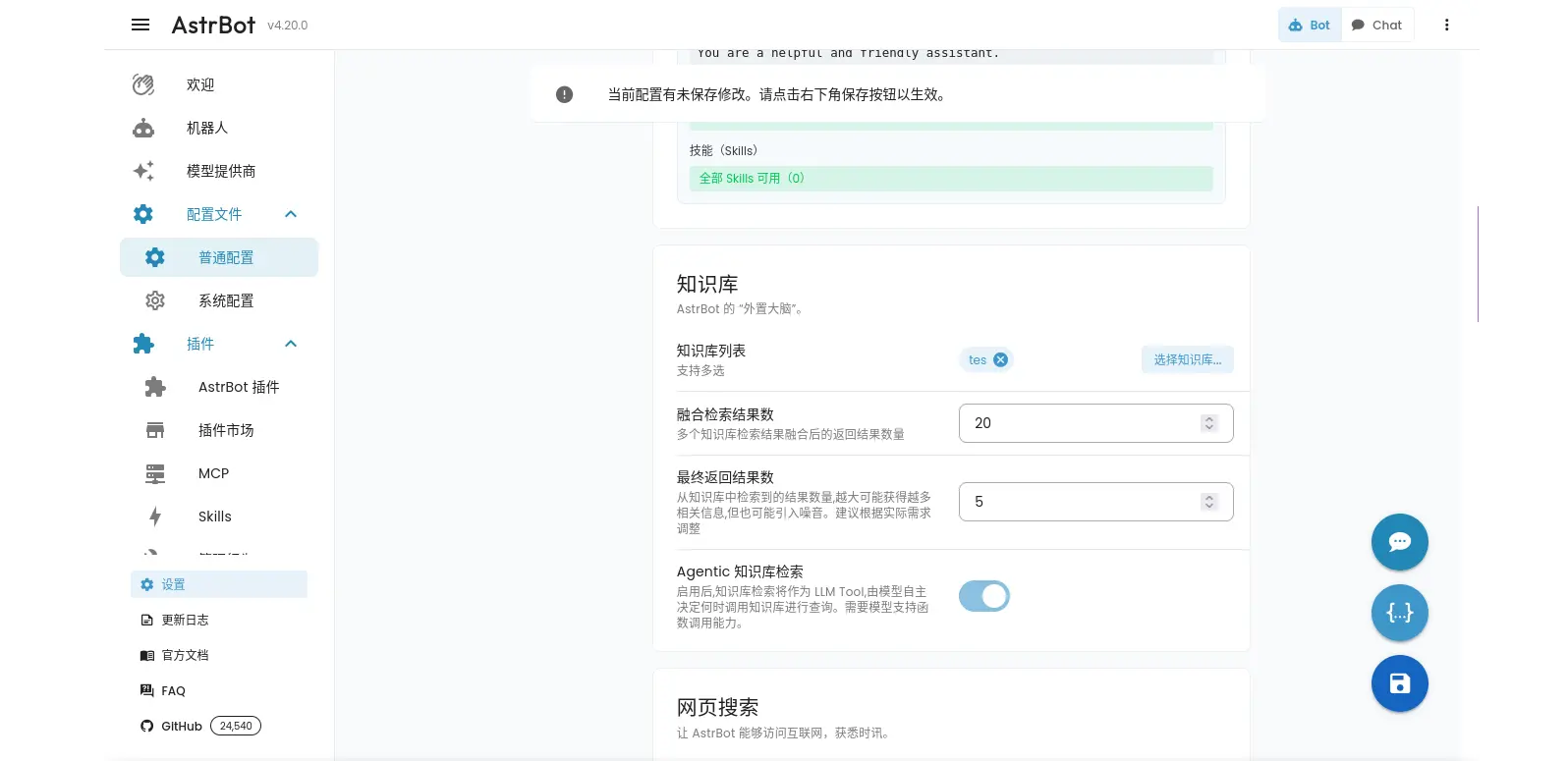Collapse the 配置文件 section

291,214
